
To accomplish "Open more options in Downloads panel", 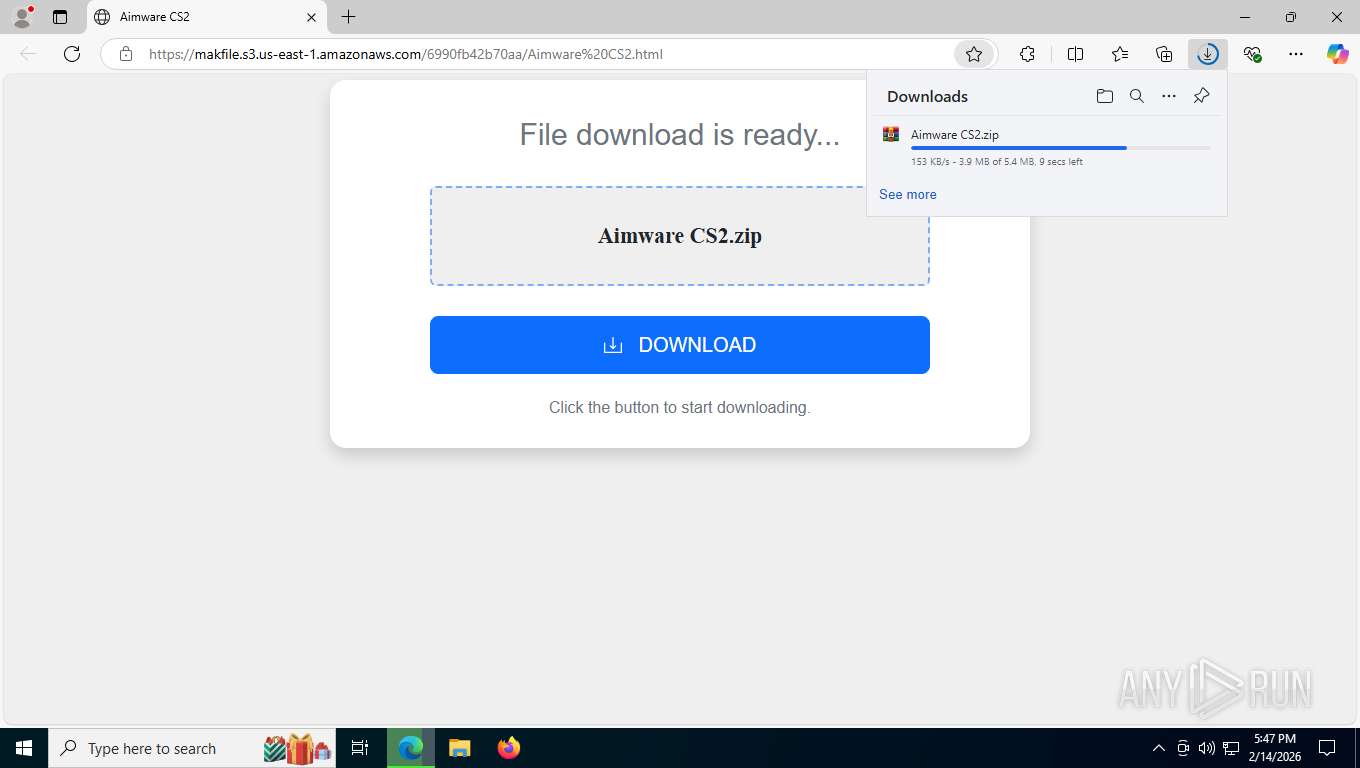I will pyautogui.click(x=1168, y=96).
